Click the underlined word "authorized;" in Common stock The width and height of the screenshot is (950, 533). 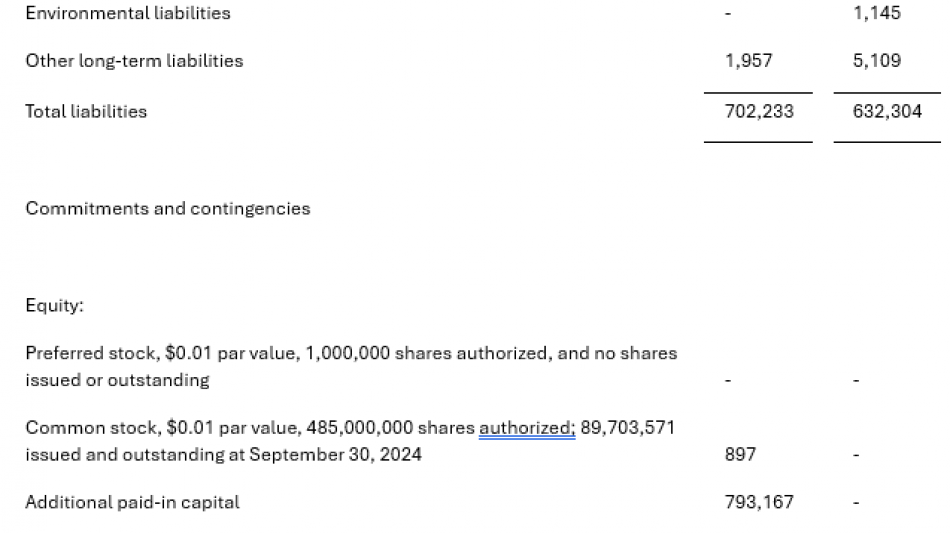tap(527, 428)
